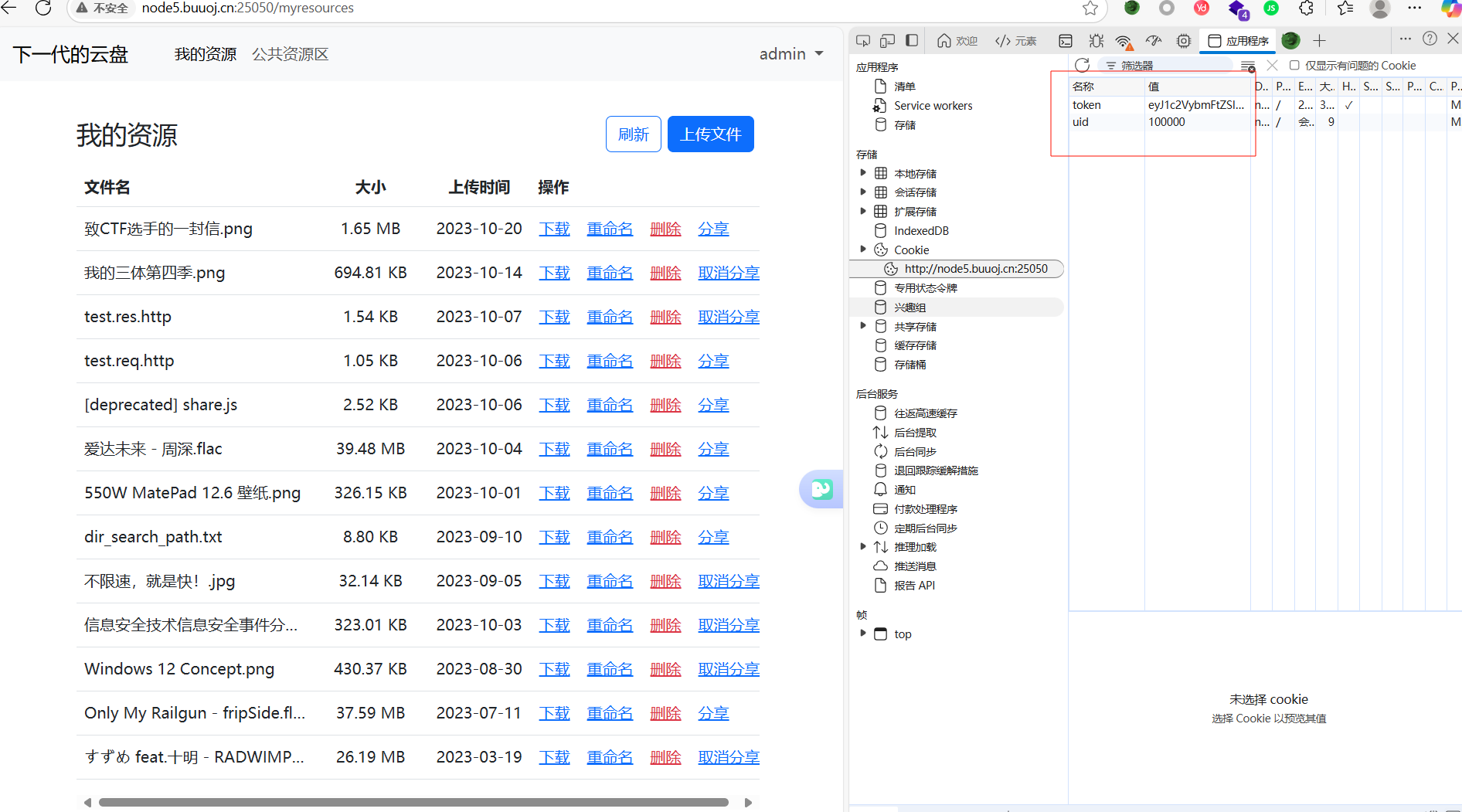Select the token cookie row
Image resolution: width=1462 pixels, height=812 pixels.
(x=1264, y=104)
